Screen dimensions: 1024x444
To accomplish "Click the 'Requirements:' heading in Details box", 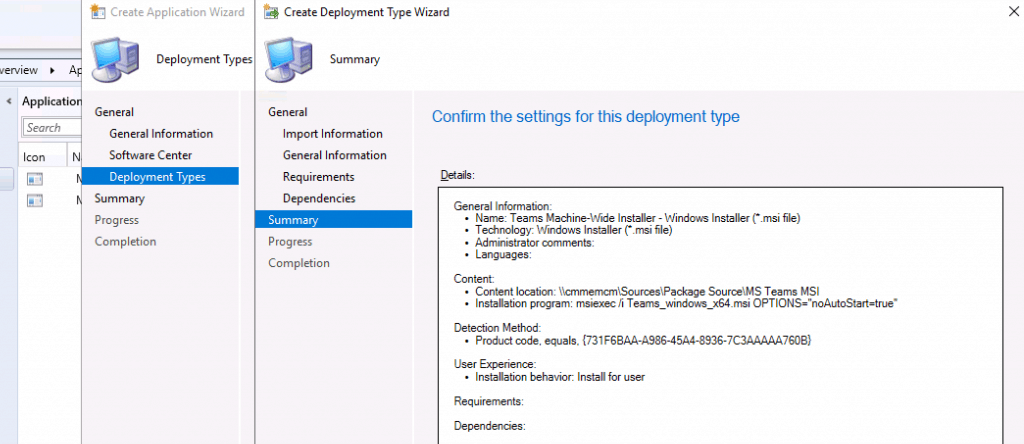I will (x=488, y=401).
